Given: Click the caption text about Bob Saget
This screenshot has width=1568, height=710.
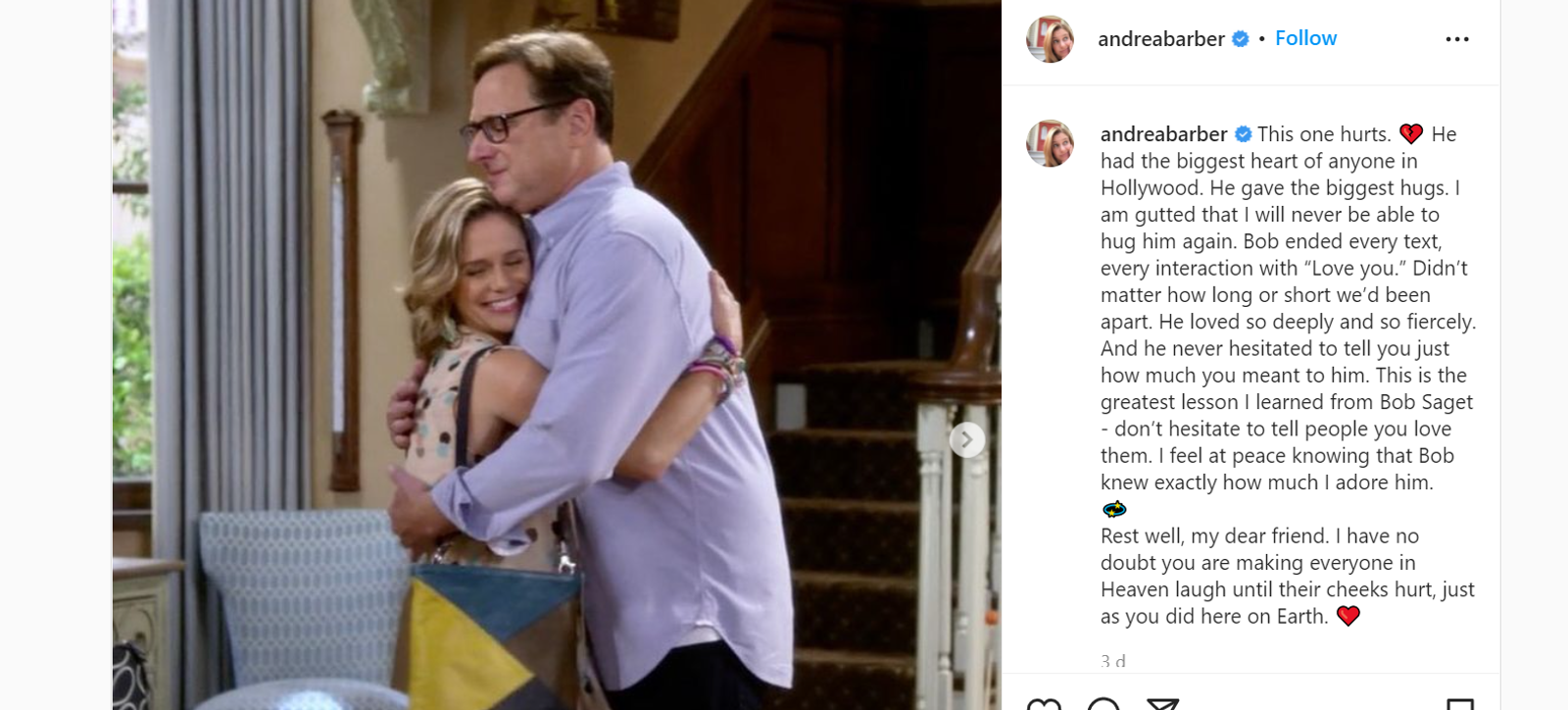Looking at the screenshot, I should [x=1288, y=375].
